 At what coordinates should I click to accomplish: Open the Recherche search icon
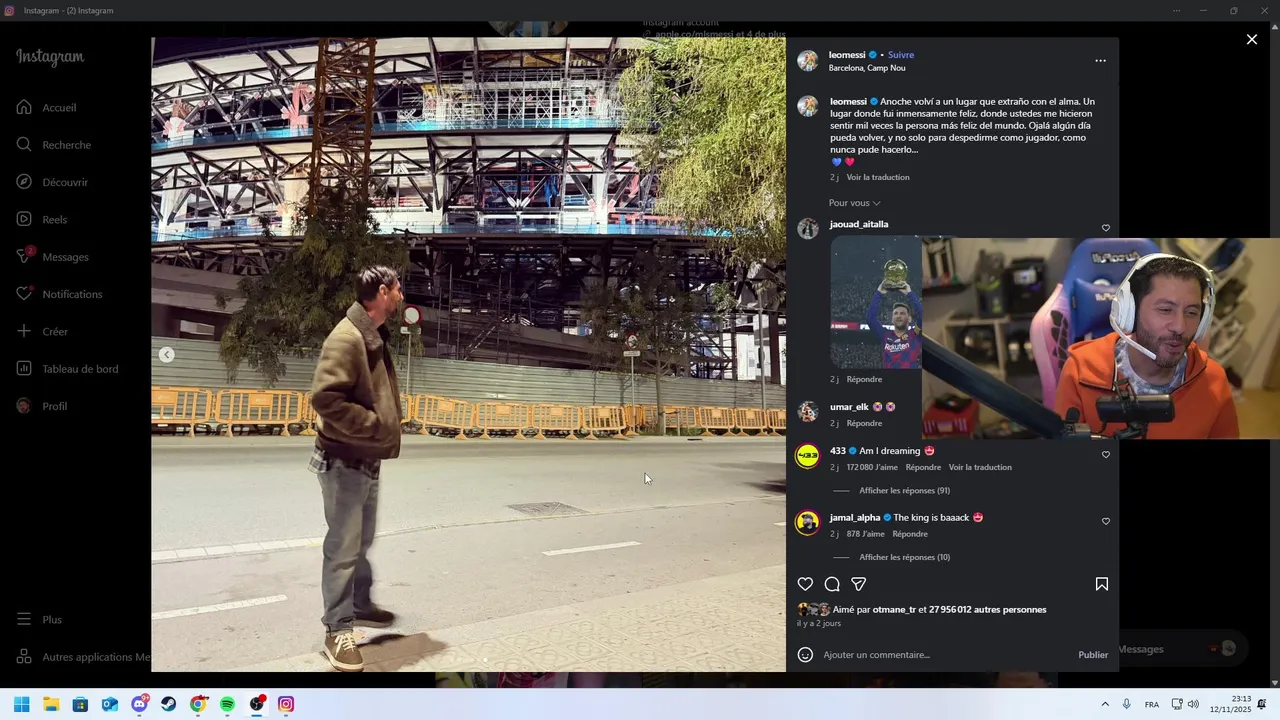[24, 144]
